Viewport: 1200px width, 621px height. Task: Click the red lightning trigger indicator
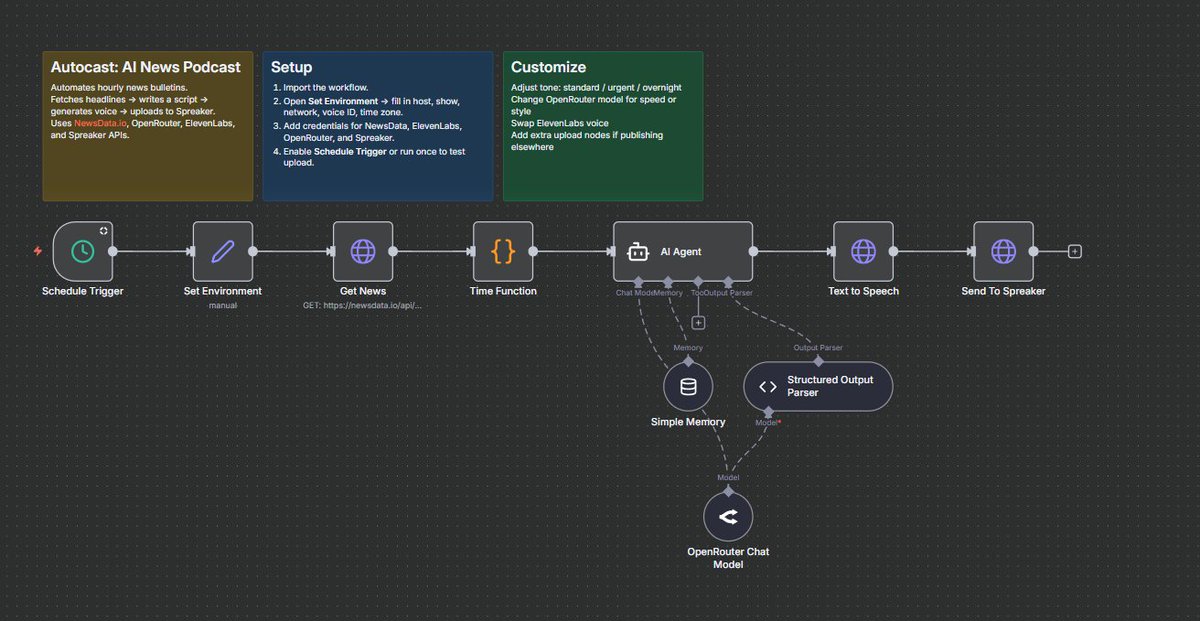[38, 251]
